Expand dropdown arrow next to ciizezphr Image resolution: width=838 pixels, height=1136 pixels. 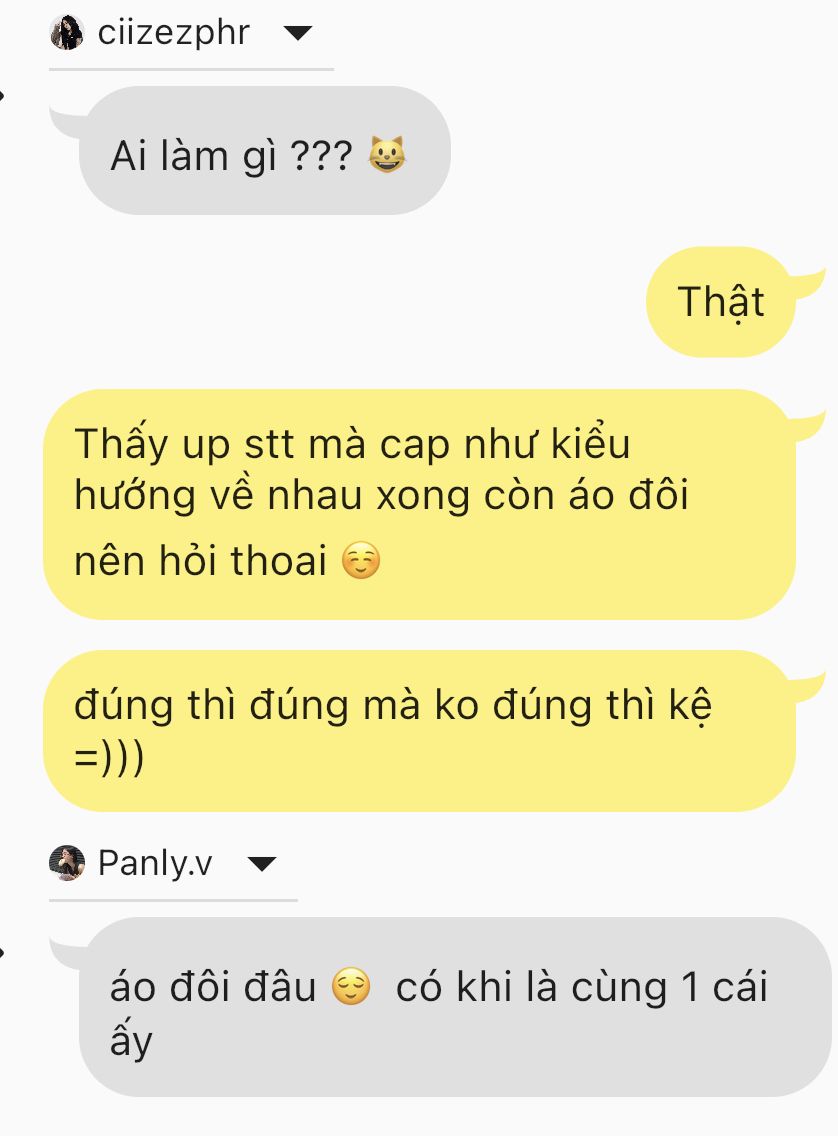pyautogui.click(x=297, y=33)
